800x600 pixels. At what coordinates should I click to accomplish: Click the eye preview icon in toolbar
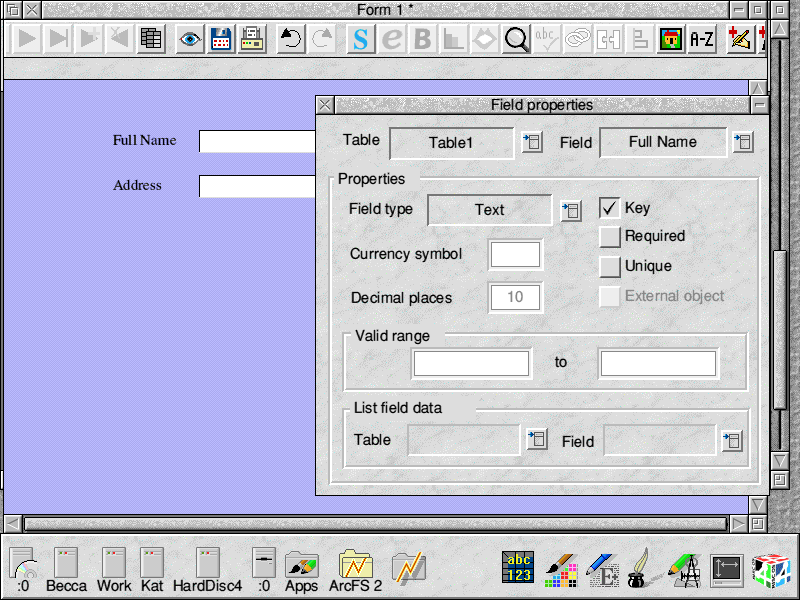click(188, 39)
